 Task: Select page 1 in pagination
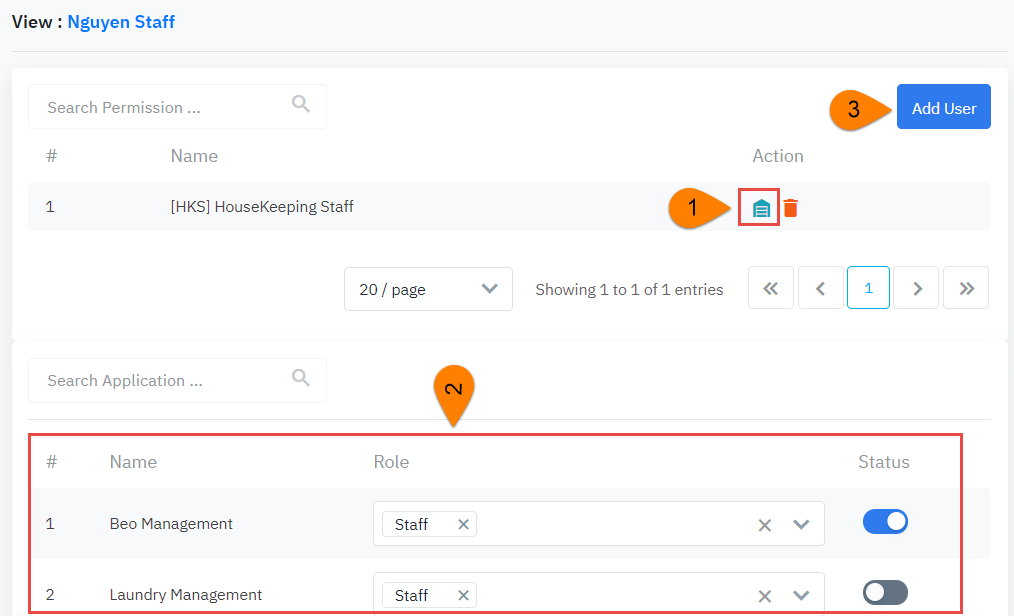tap(868, 288)
